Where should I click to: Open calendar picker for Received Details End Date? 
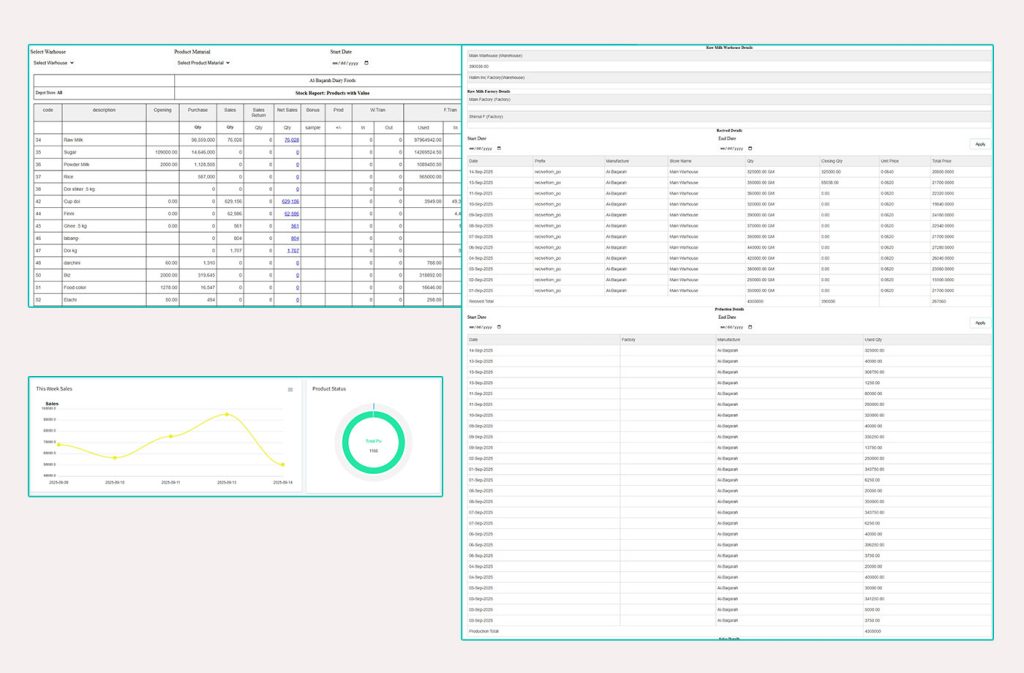750,148
